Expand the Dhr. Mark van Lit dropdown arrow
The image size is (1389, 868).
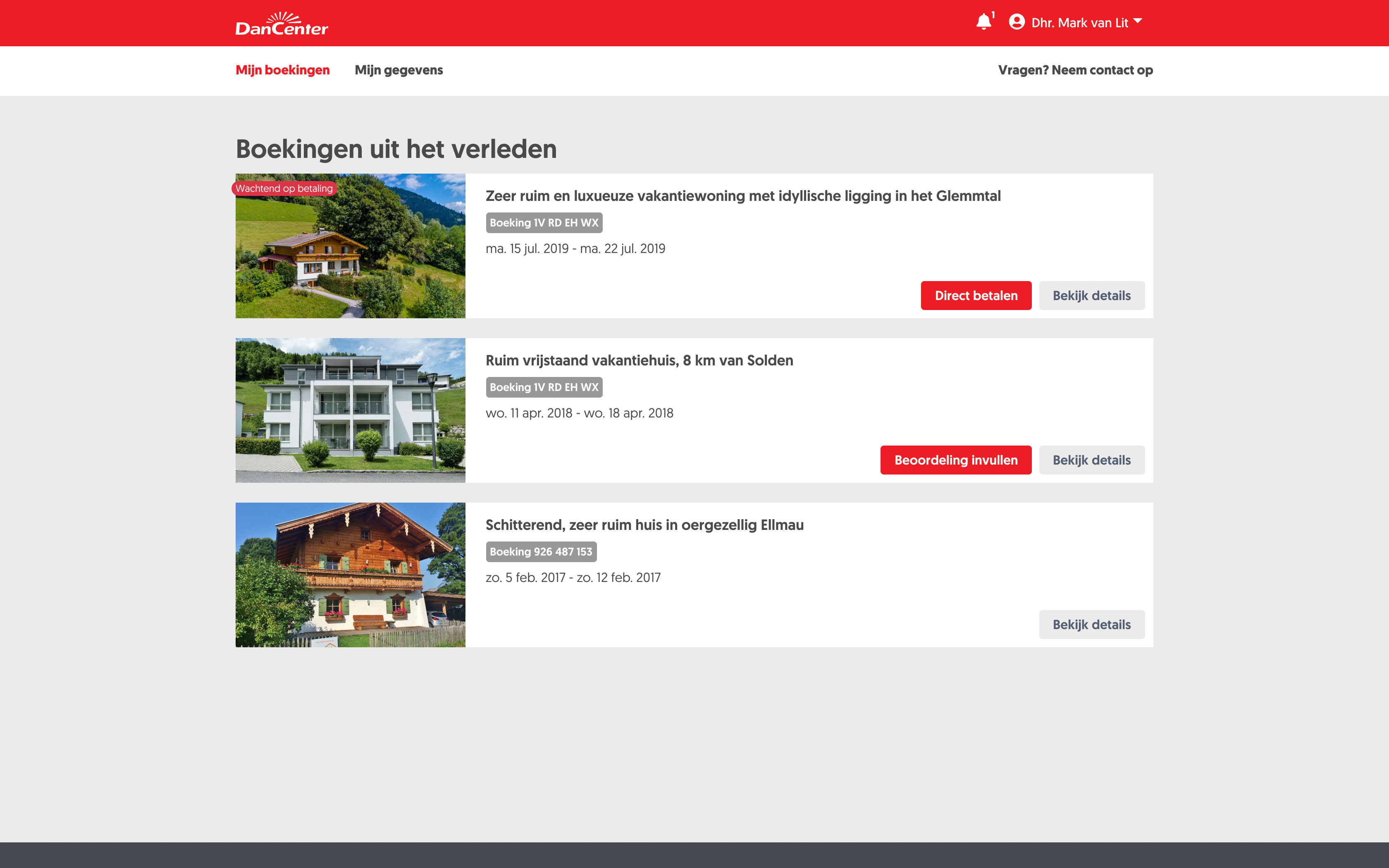(x=1138, y=21)
